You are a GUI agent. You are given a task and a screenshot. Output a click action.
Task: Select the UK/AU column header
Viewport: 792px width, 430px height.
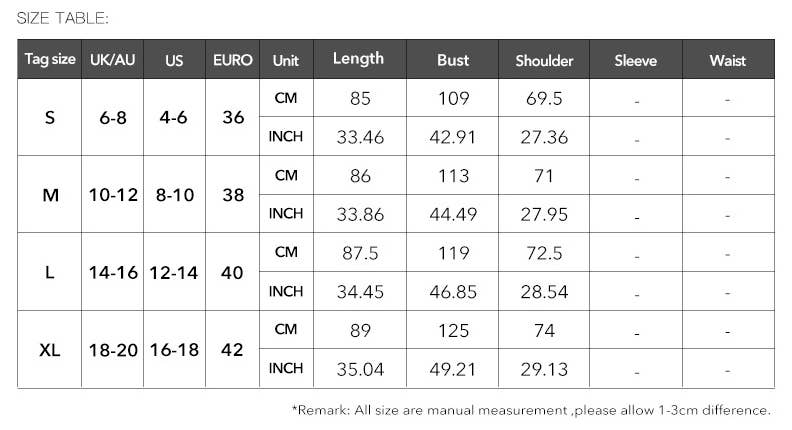click(x=112, y=60)
